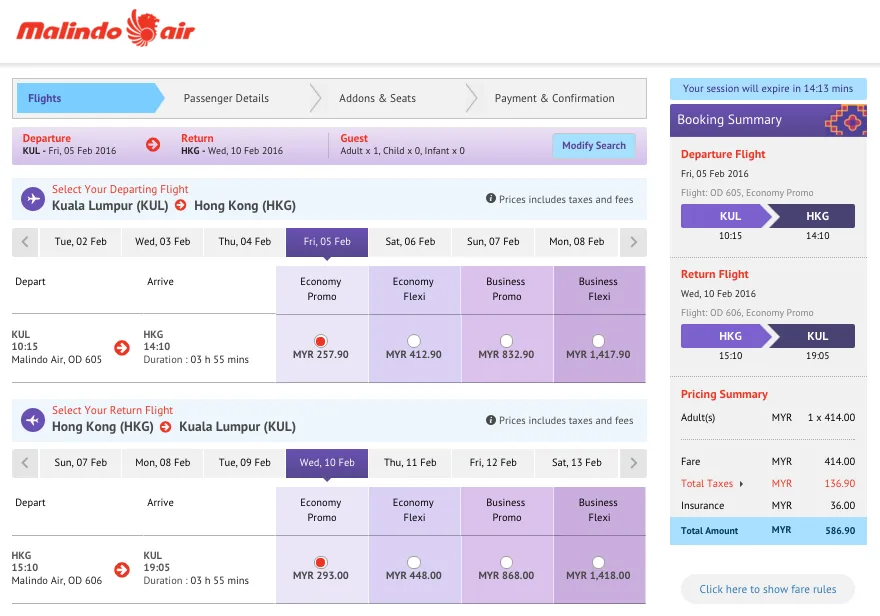Show later departure dates with right arrow
Screen dimensions: 880x616
point(632,242)
